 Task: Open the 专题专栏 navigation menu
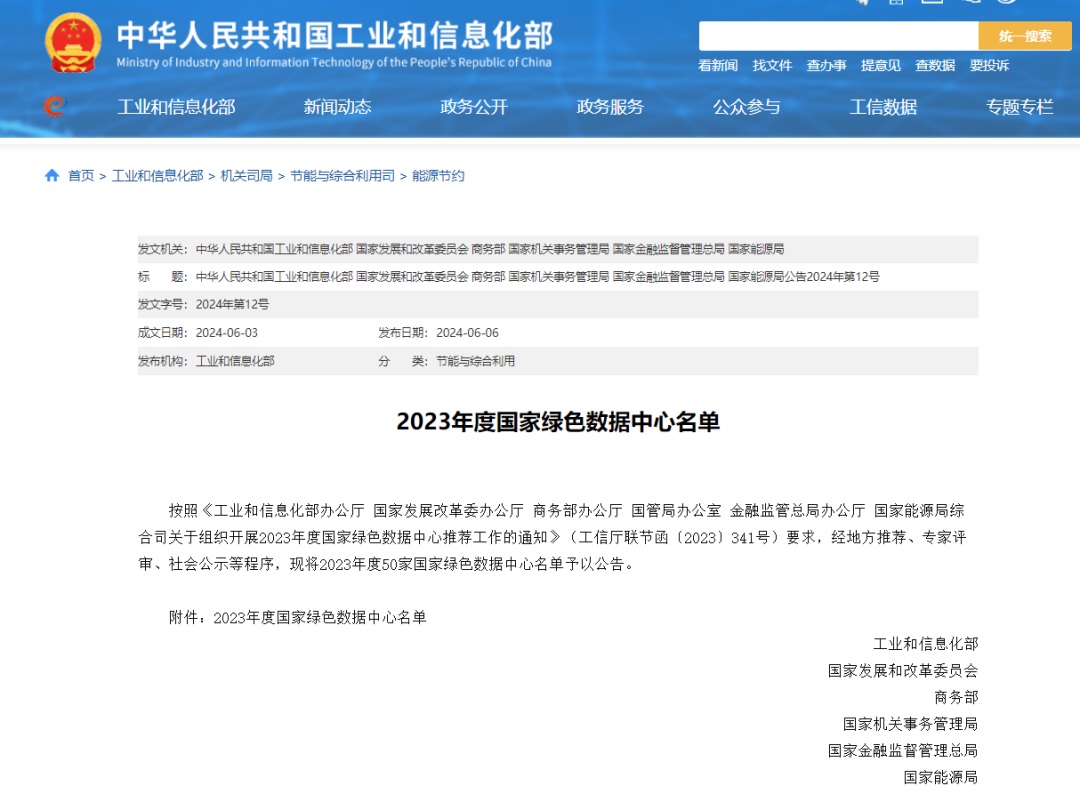pyautogui.click(x=1019, y=107)
